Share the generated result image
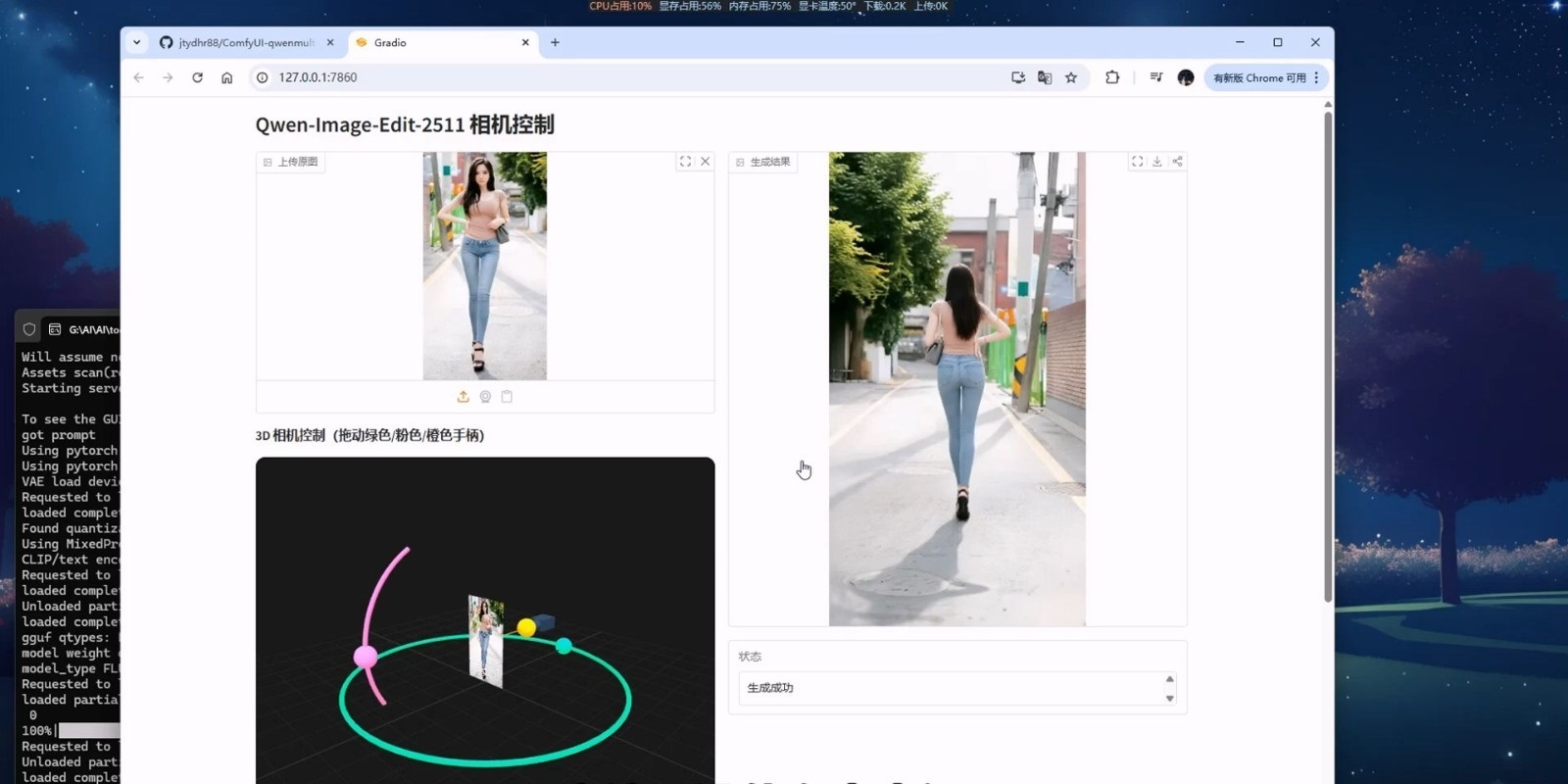1568x784 pixels. click(x=1177, y=162)
